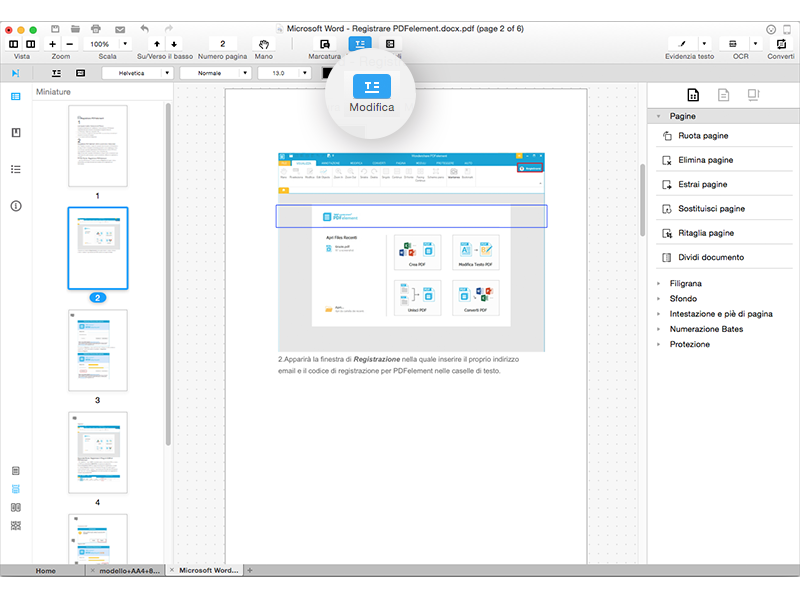This screenshot has height=600, width=800.
Task: Open the OCR dropdown arrow
Action: (755, 44)
